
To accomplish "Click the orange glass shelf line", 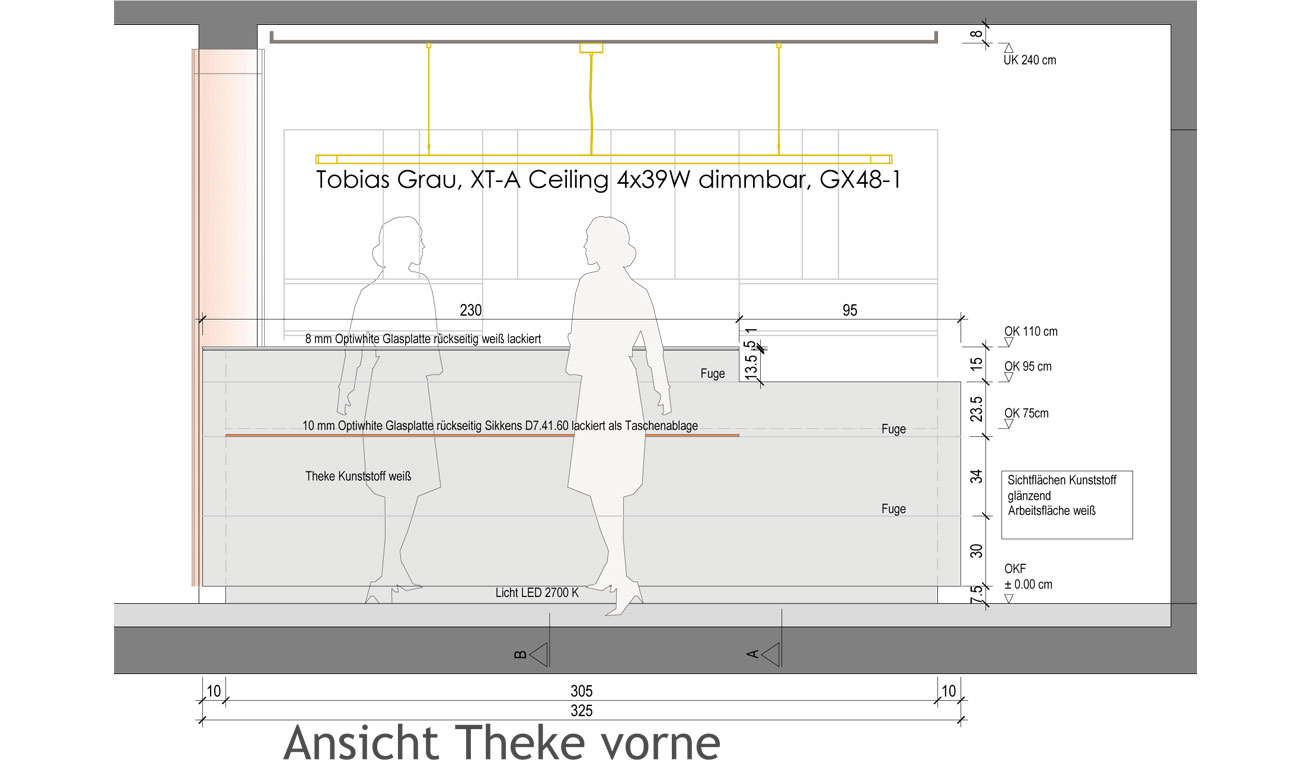I will pos(482,436).
